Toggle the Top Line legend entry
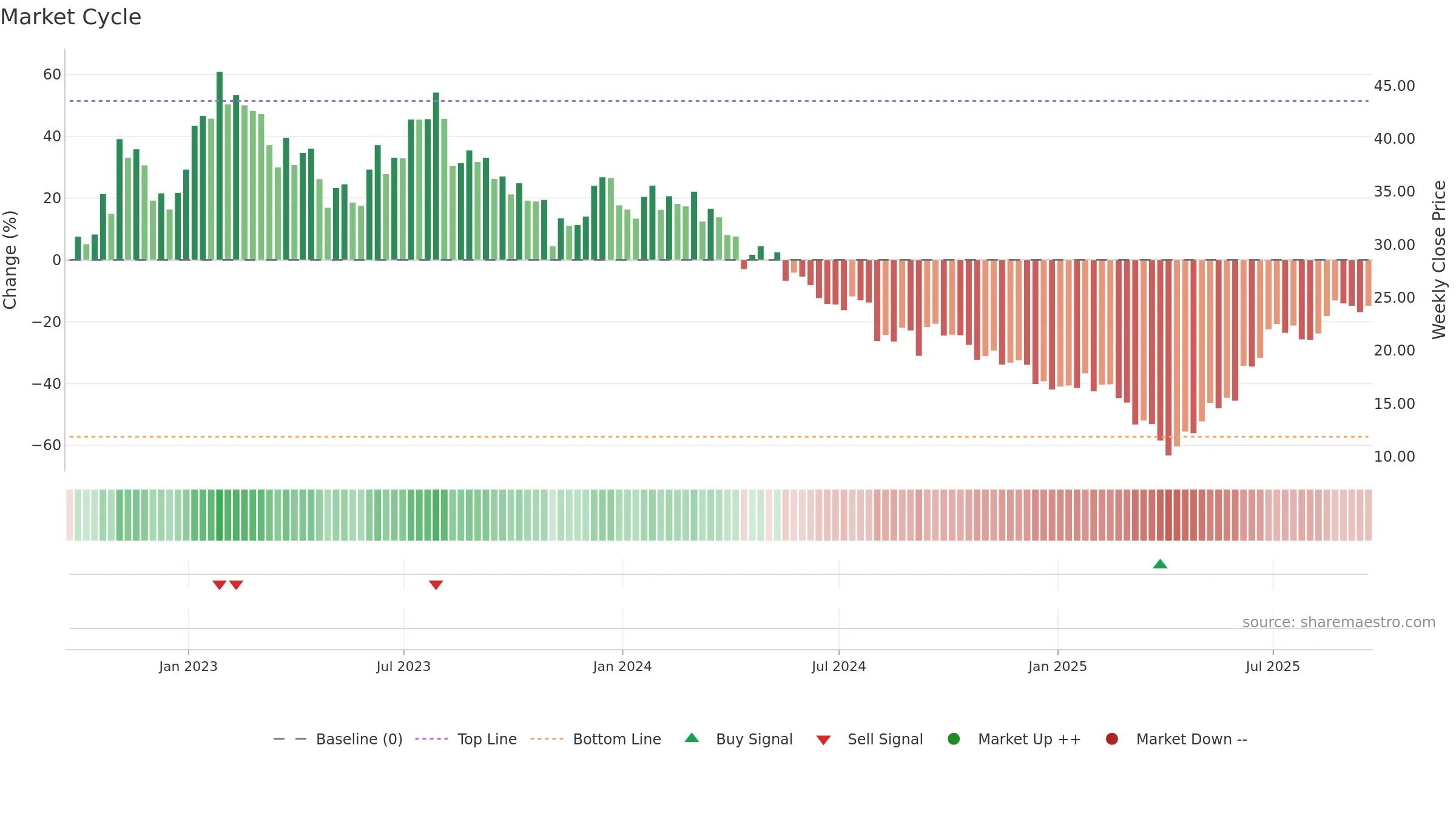 pyautogui.click(x=466, y=740)
